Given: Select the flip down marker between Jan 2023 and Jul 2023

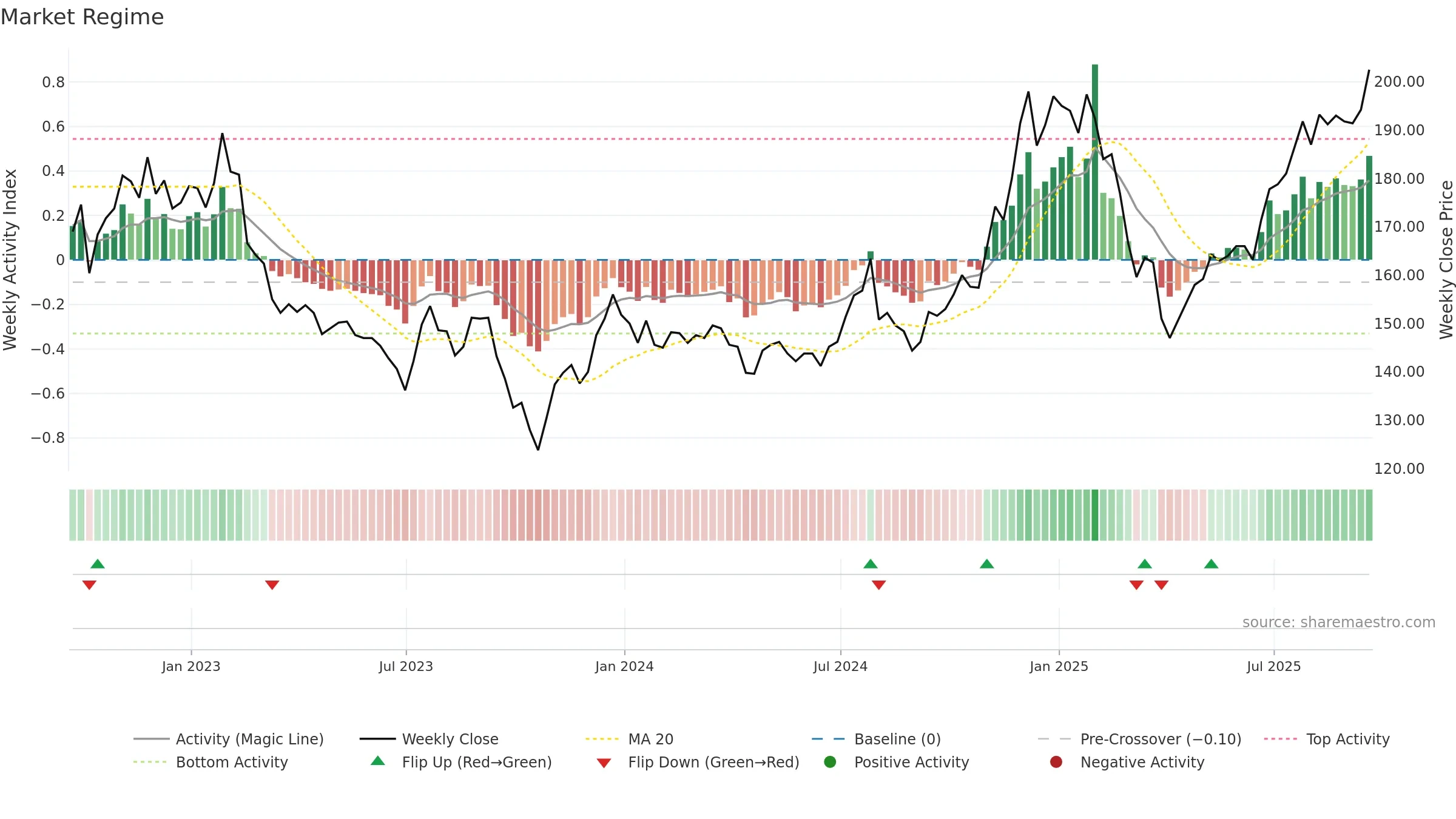Looking at the screenshot, I should click(272, 585).
